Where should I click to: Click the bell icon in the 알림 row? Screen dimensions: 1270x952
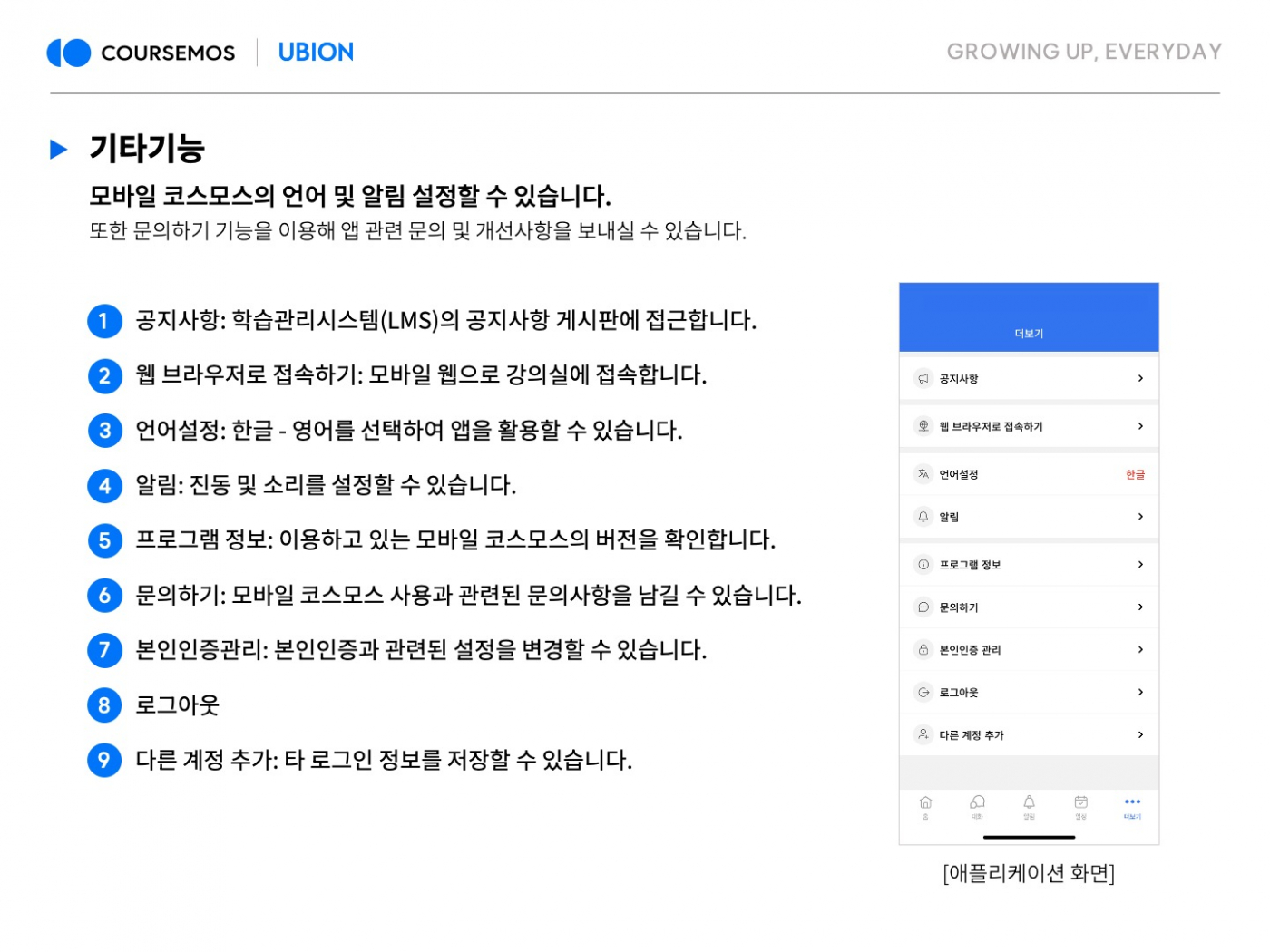[923, 517]
